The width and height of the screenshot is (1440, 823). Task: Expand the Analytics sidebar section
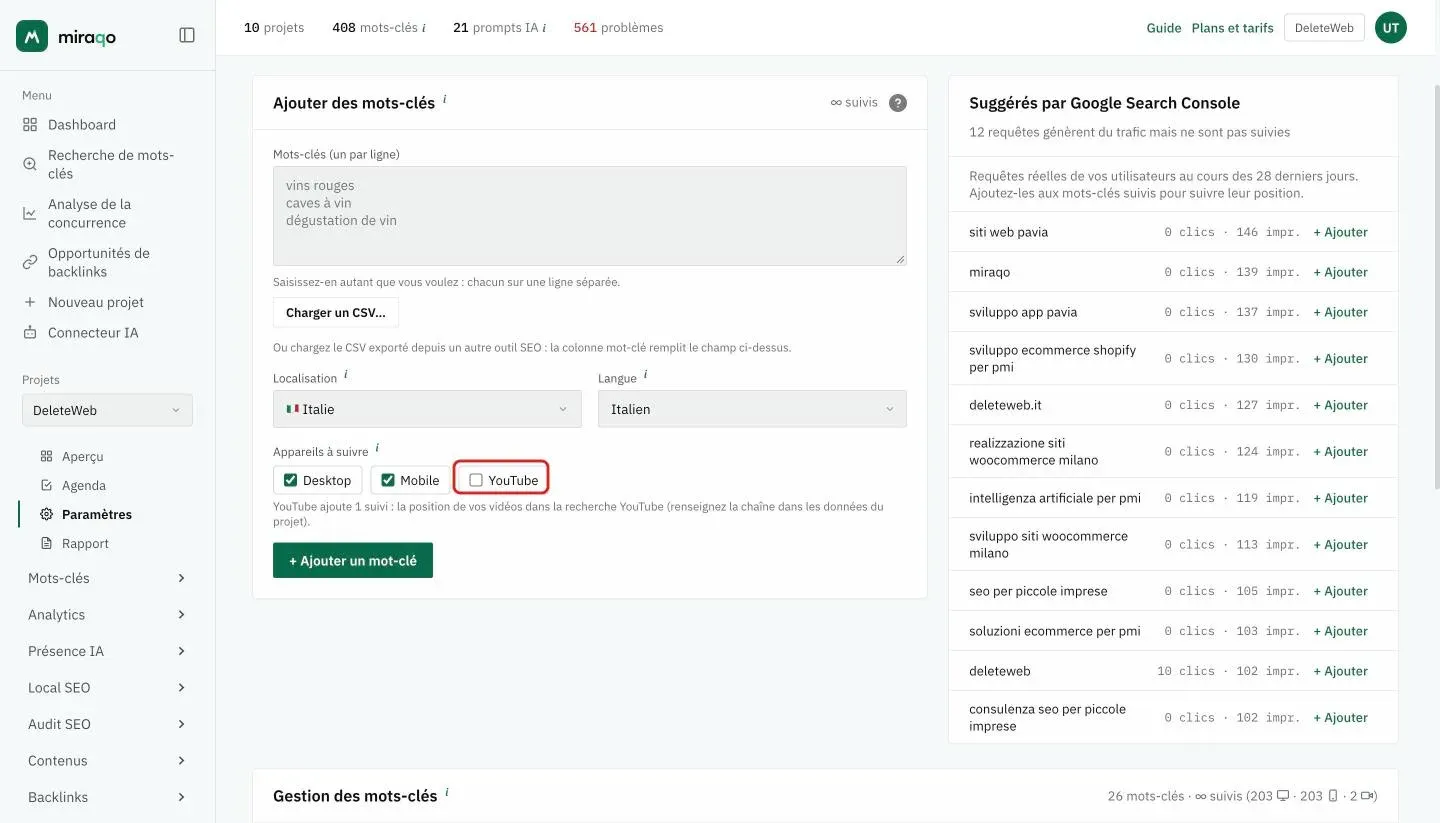click(107, 615)
